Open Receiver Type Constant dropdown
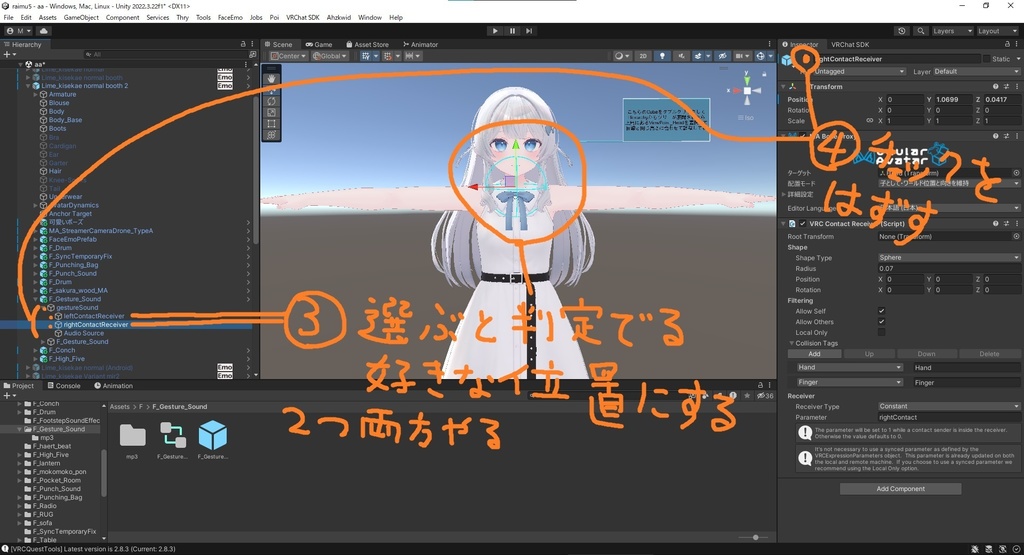This screenshot has height=555, width=1024. tap(948, 406)
